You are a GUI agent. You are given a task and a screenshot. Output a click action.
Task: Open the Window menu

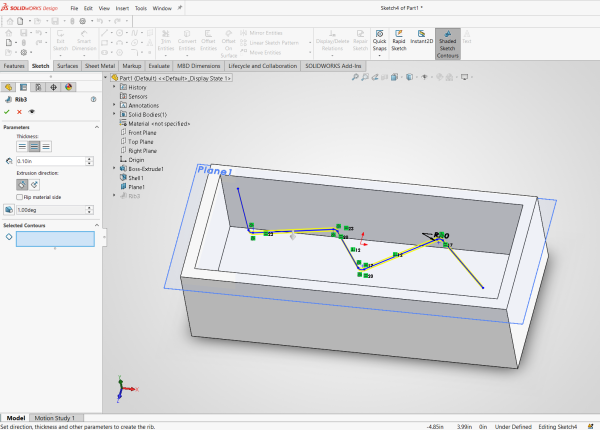(162, 8)
